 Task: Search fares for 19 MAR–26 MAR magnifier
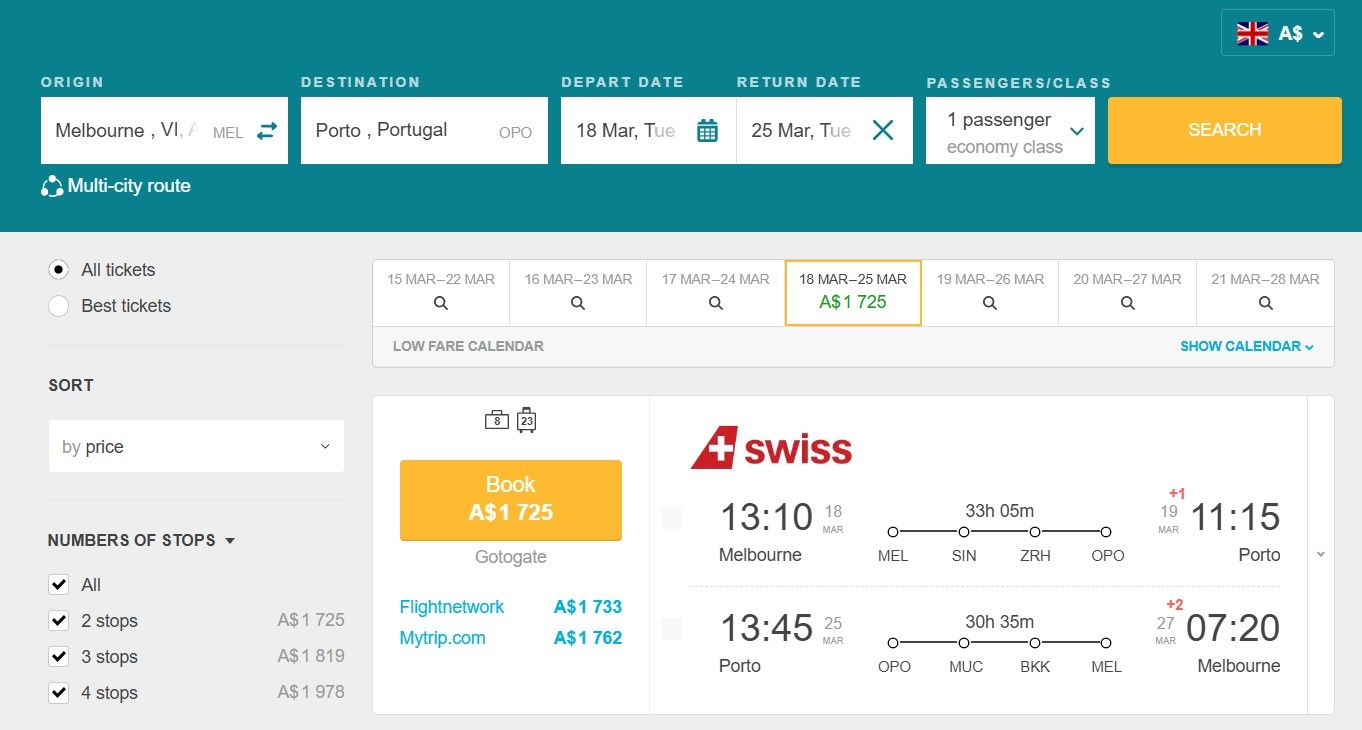coord(990,303)
